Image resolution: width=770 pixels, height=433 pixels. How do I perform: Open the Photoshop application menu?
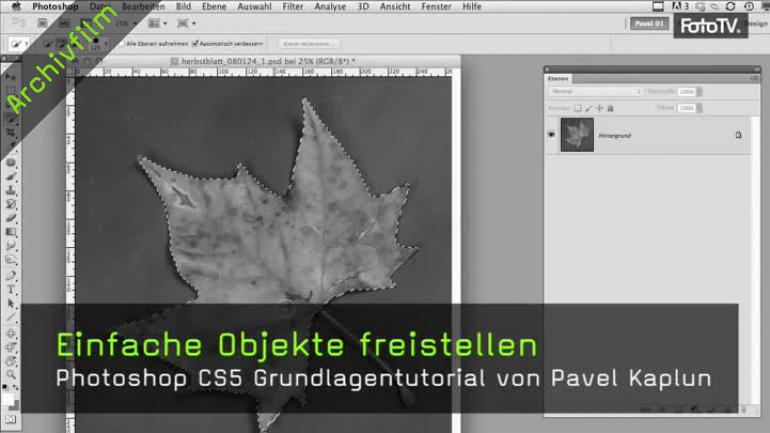pos(55,6)
